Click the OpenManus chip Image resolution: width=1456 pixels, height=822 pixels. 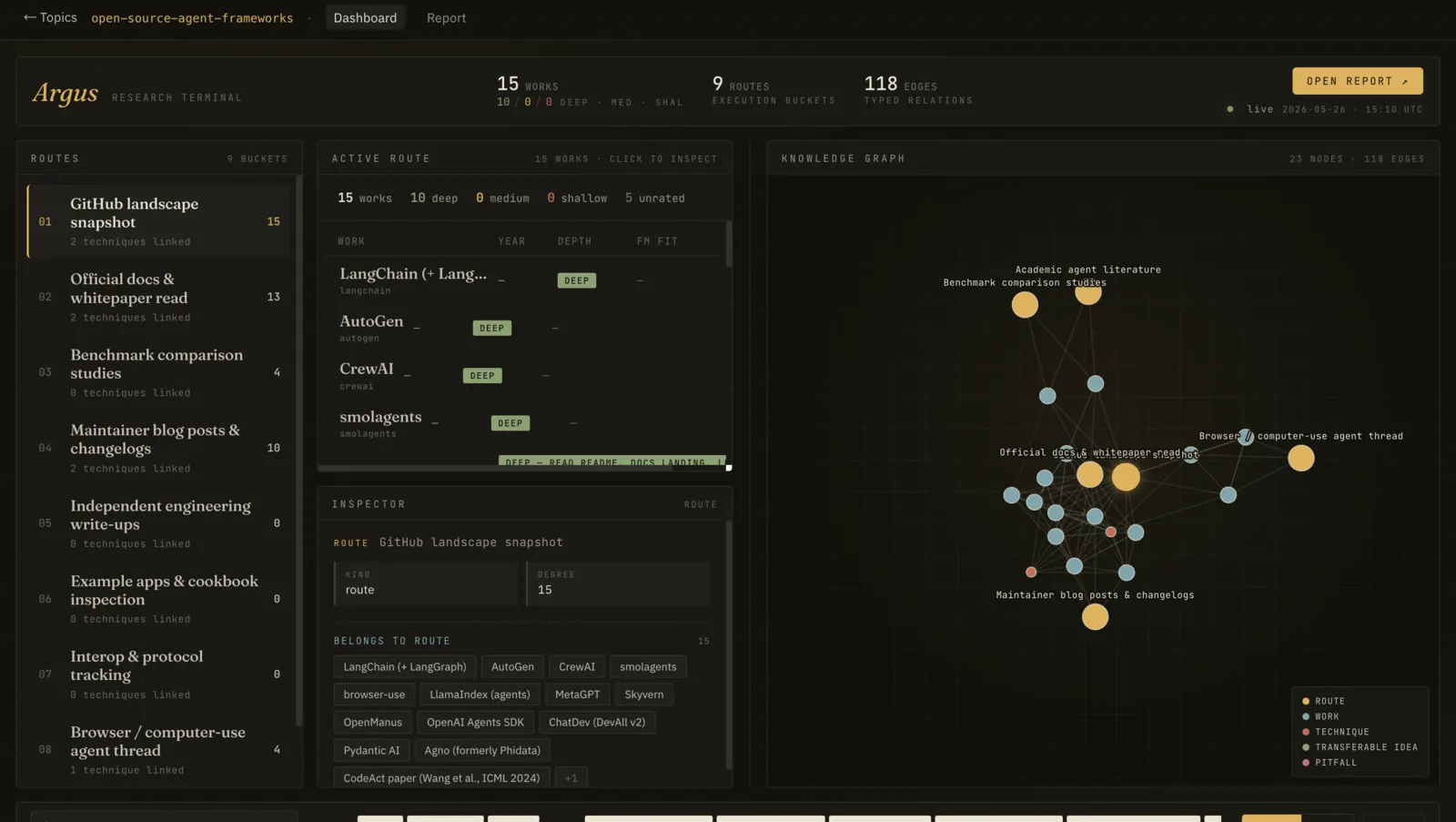tap(372, 722)
